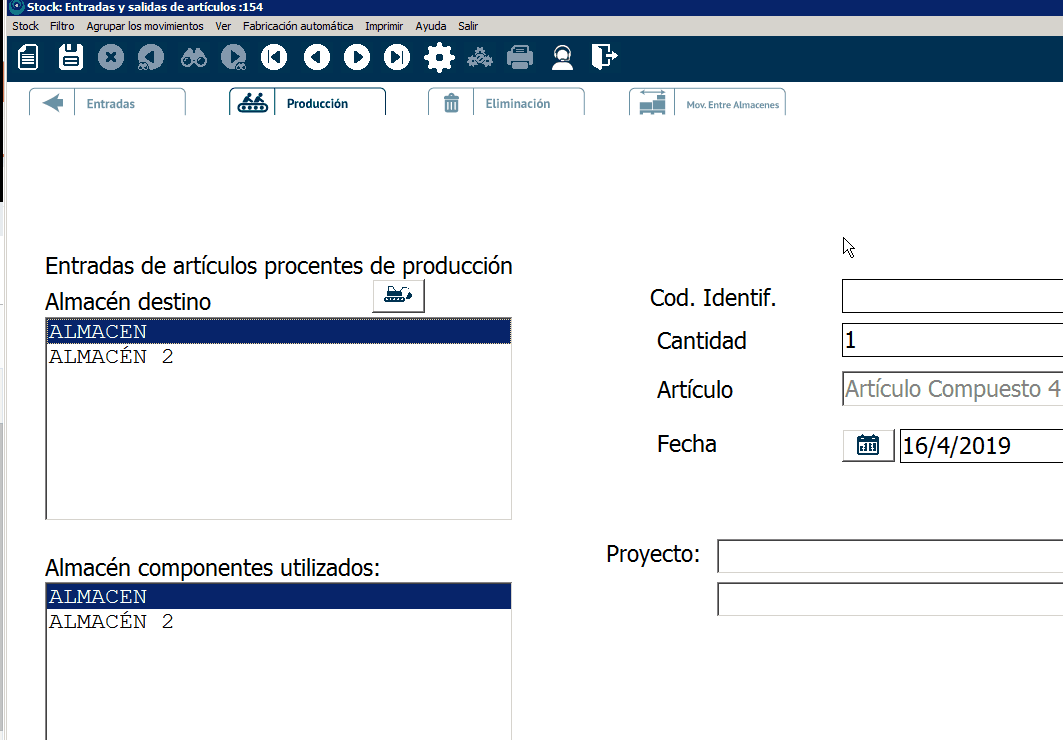Jump to the last record
The height and width of the screenshot is (740, 1063).
point(398,57)
